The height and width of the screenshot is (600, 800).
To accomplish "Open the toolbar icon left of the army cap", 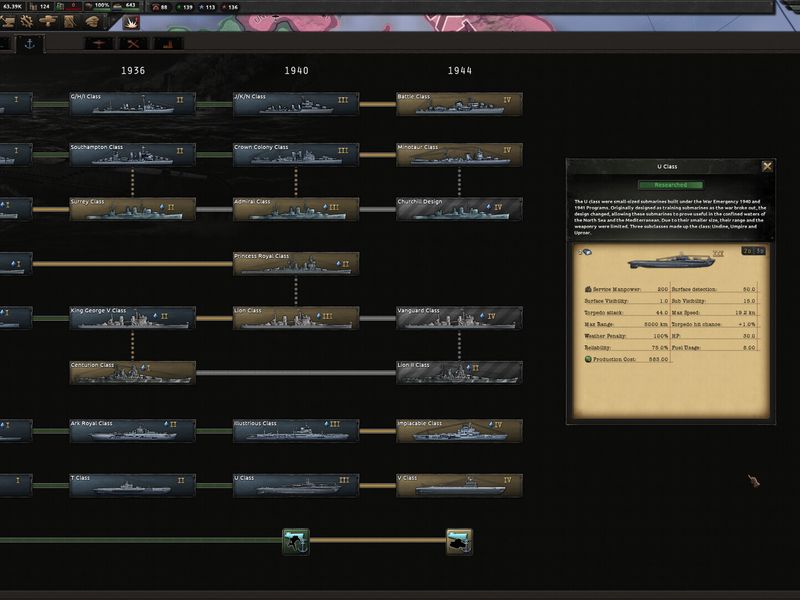I will pos(70,21).
